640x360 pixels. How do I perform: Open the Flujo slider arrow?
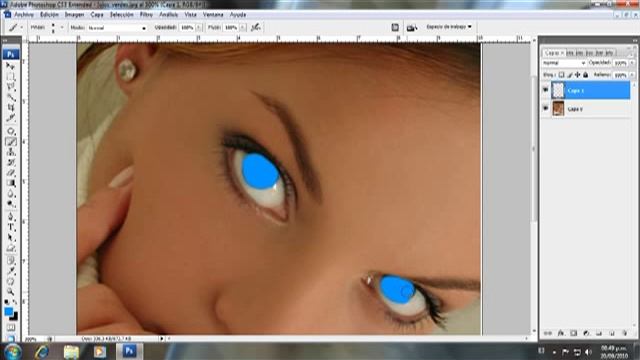click(242, 27)
